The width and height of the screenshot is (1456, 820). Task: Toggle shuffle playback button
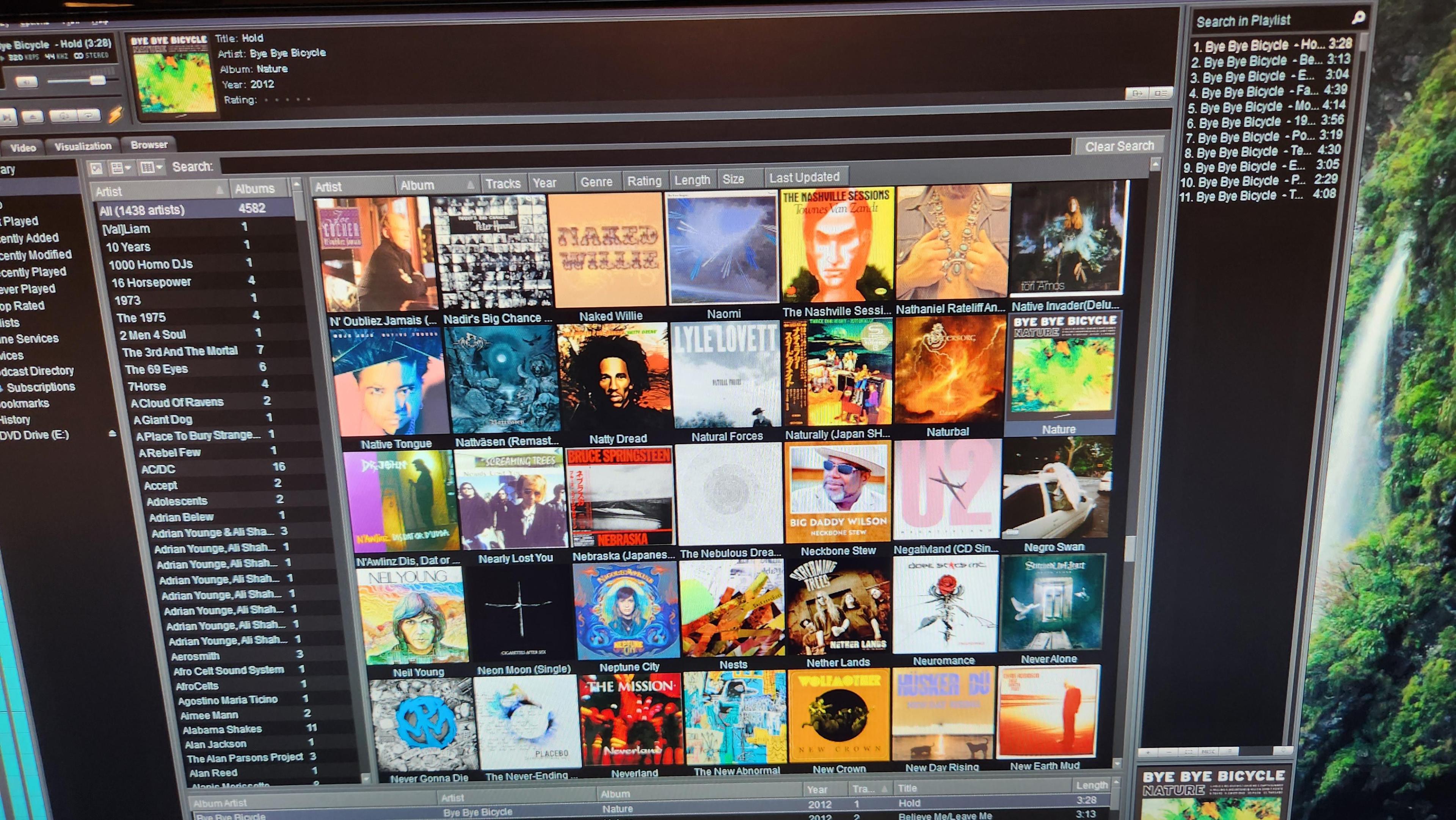point(64,116)
